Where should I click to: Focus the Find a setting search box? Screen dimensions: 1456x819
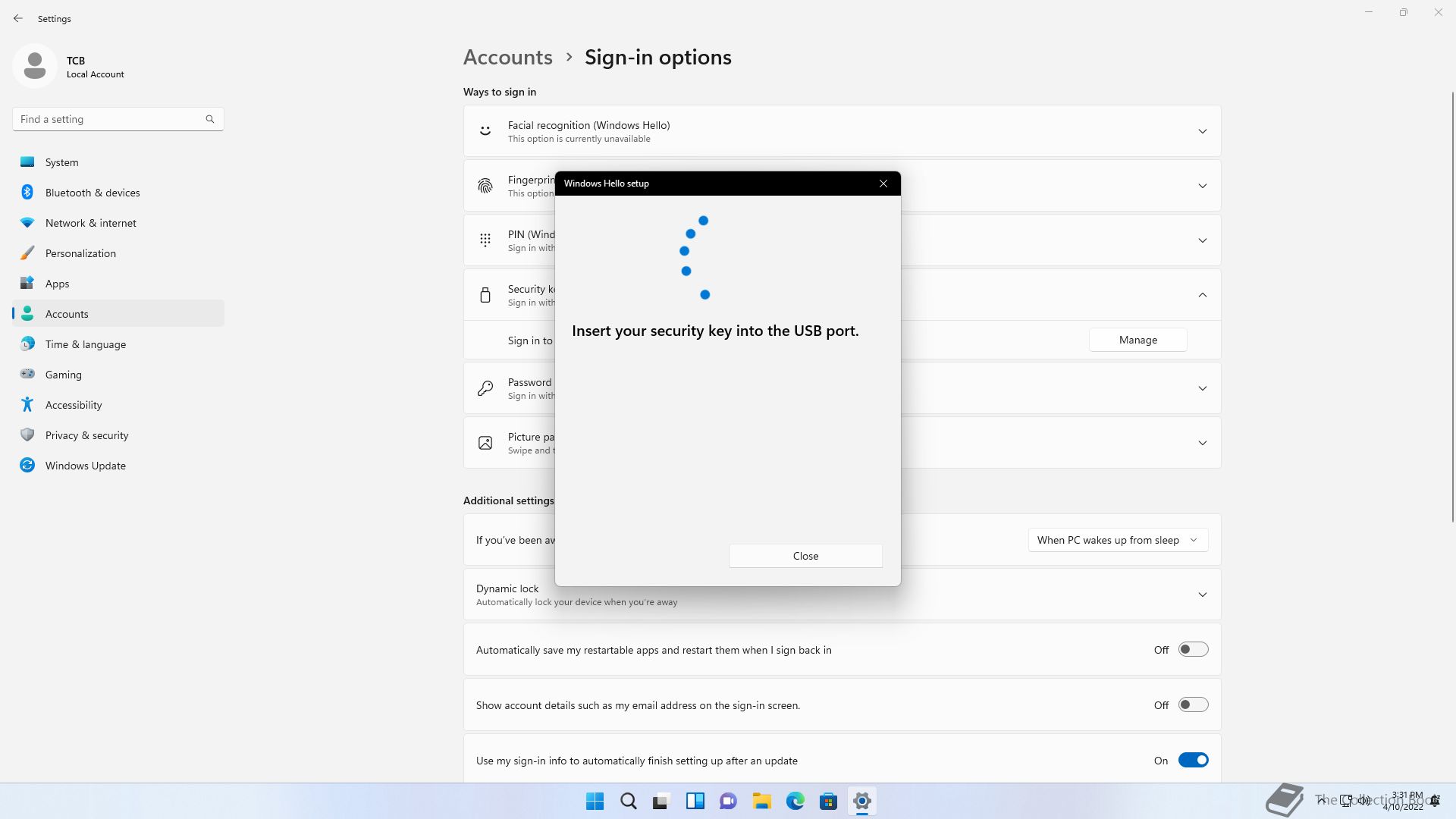(x=118, y=119)
